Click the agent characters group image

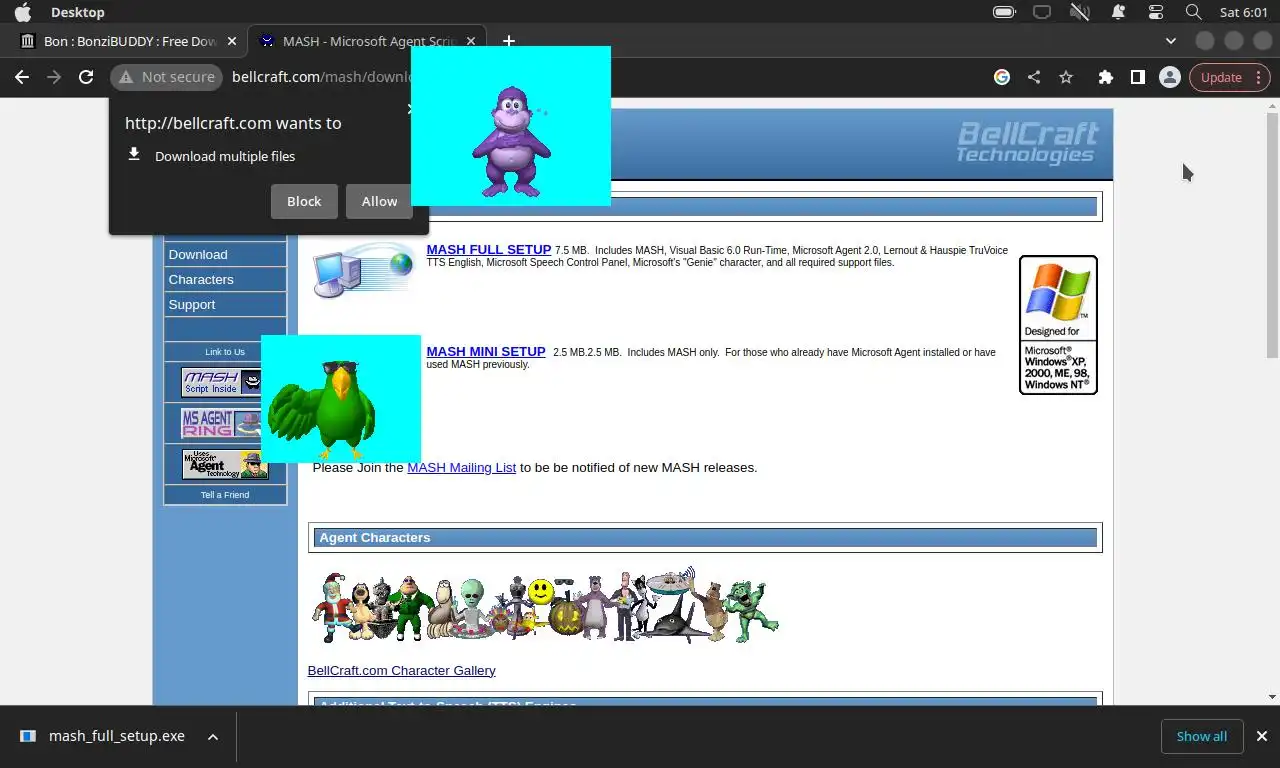[545, 605]
